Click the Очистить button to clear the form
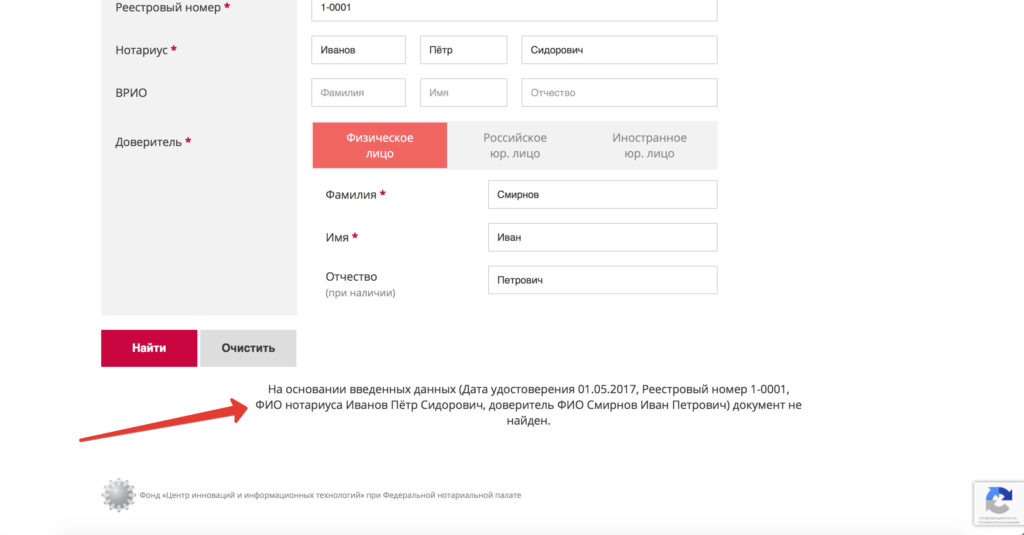 pos(248,348)
